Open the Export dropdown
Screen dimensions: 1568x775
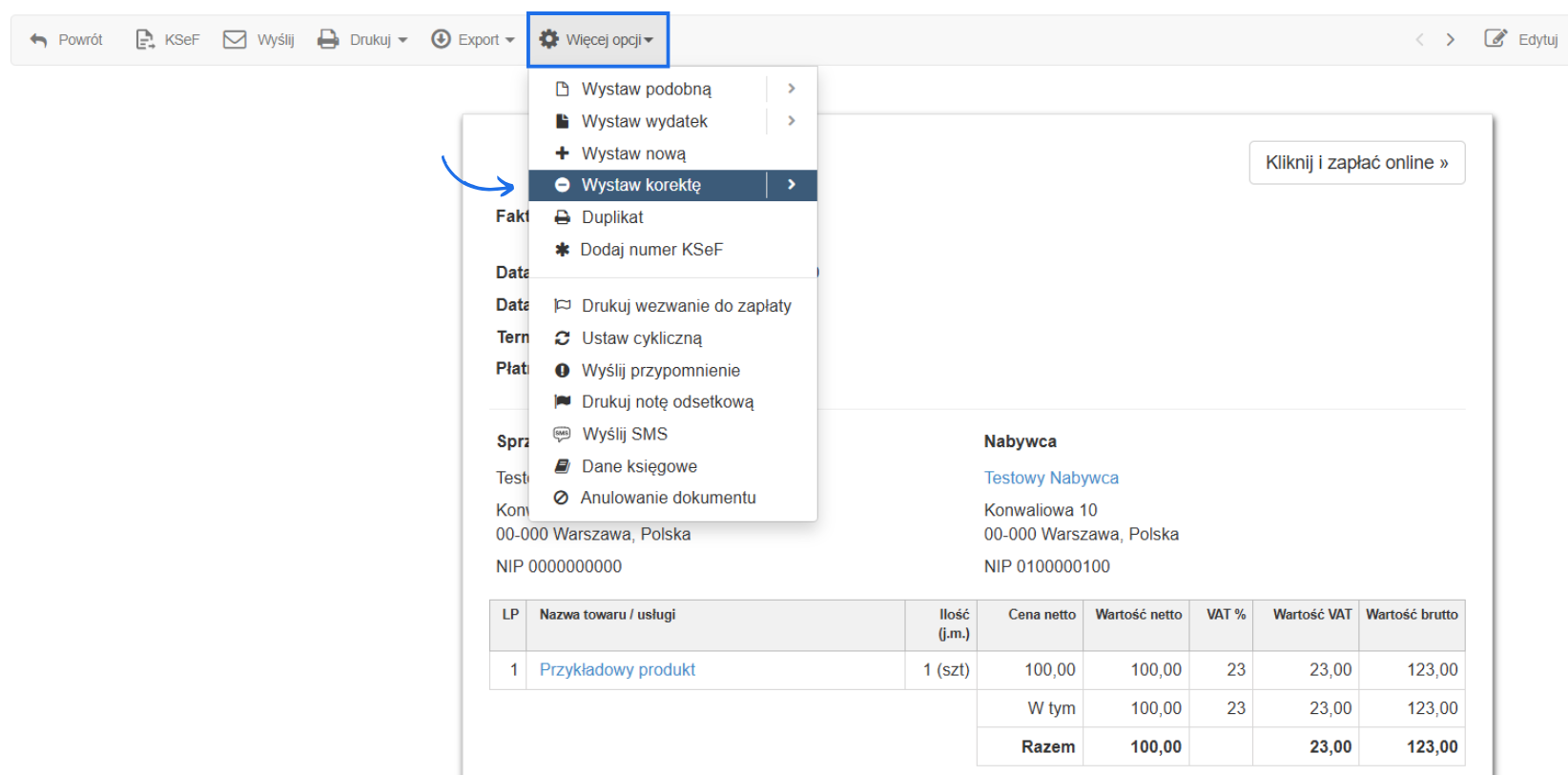coord(472,39)
